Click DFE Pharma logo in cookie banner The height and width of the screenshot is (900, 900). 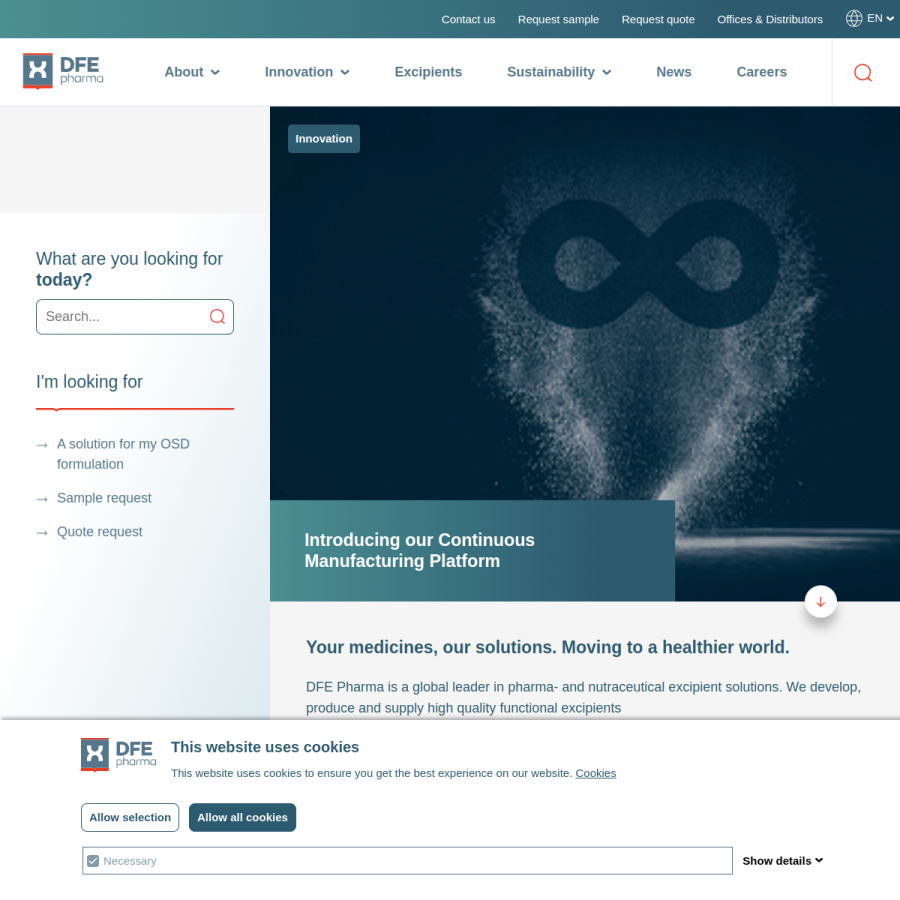[x=118, y=755]
